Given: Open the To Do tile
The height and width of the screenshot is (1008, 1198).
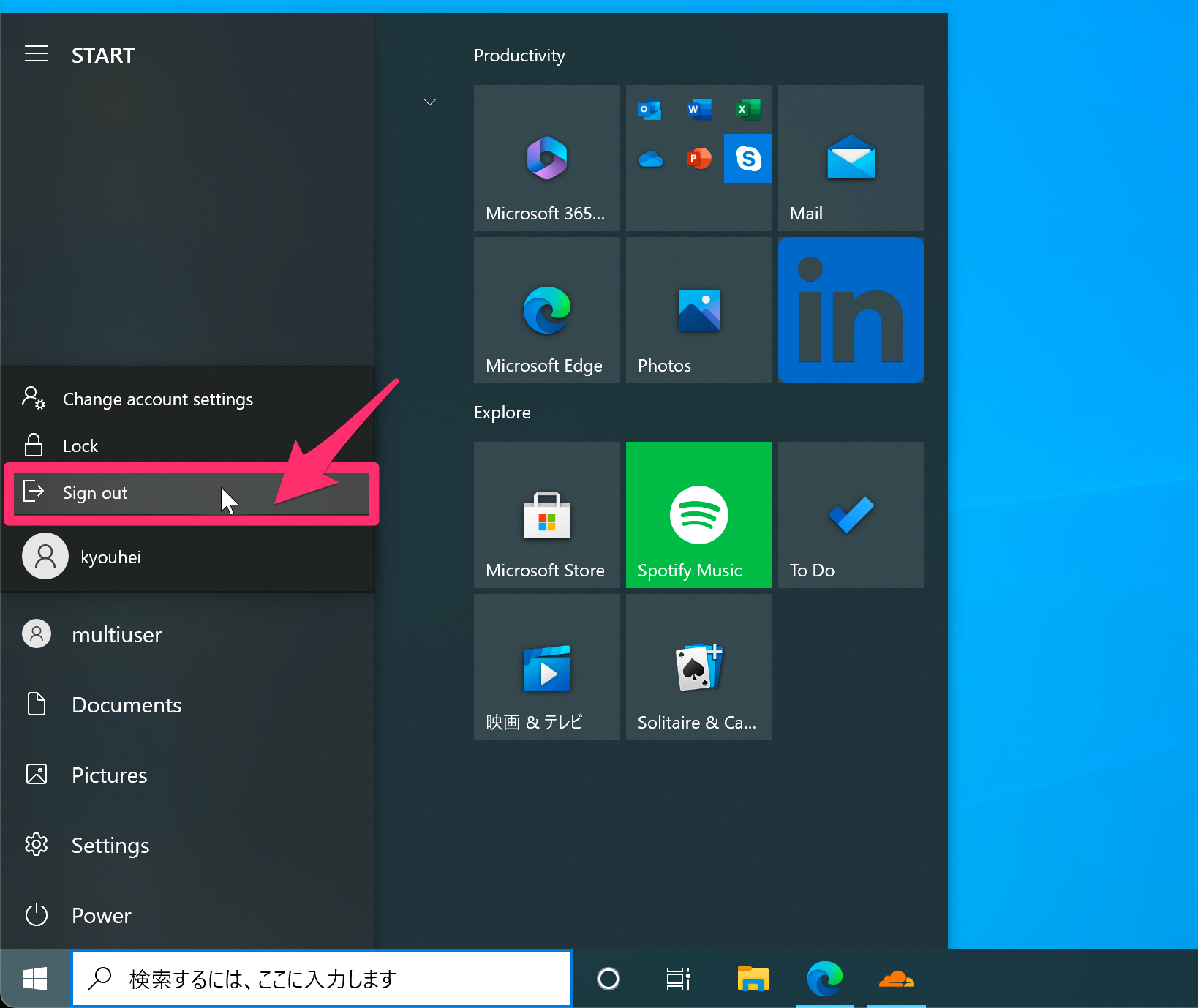Looking at the screenshot, I should click(x=851, y=515).
